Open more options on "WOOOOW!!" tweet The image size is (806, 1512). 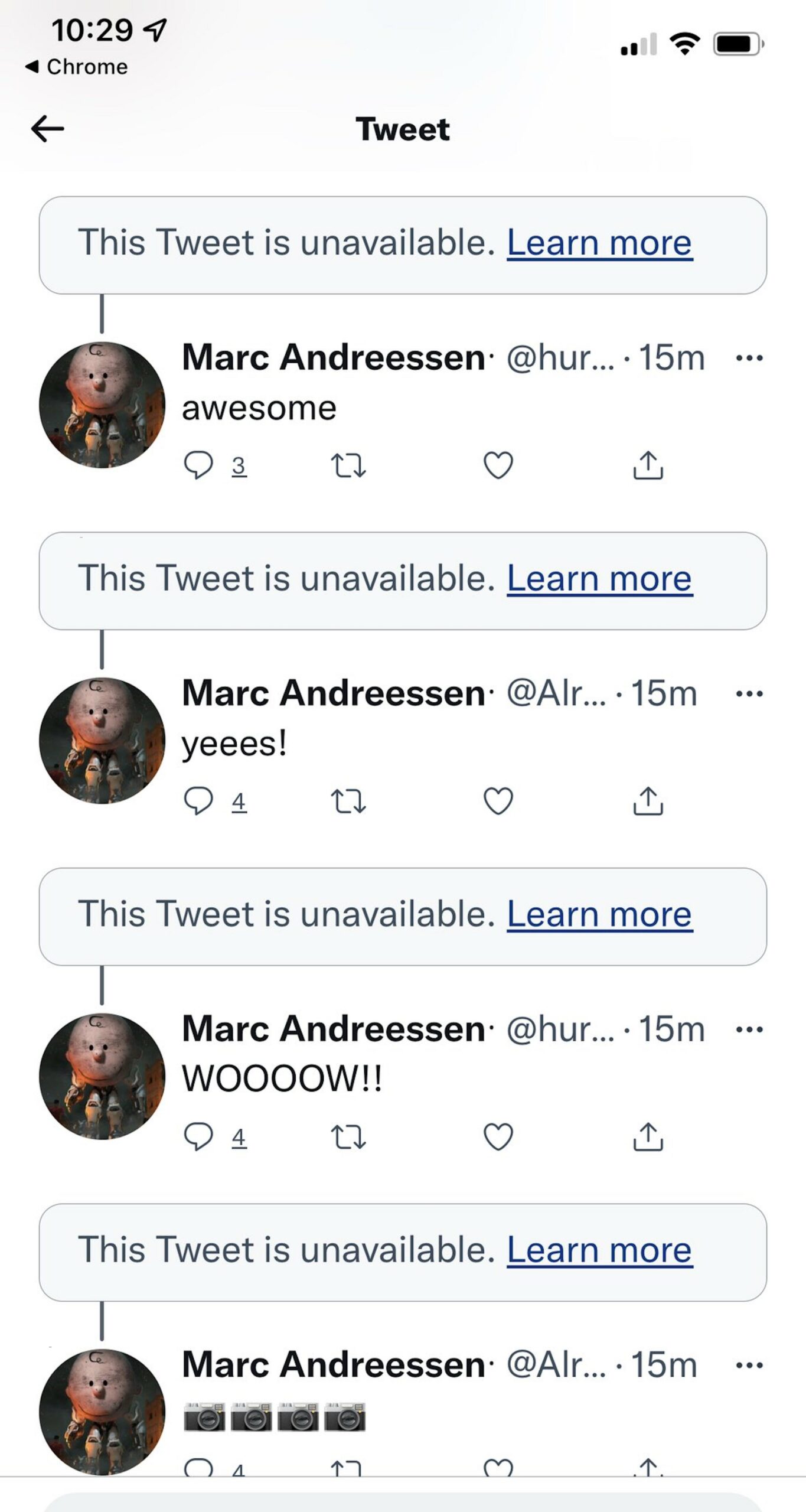[749, 1029]
